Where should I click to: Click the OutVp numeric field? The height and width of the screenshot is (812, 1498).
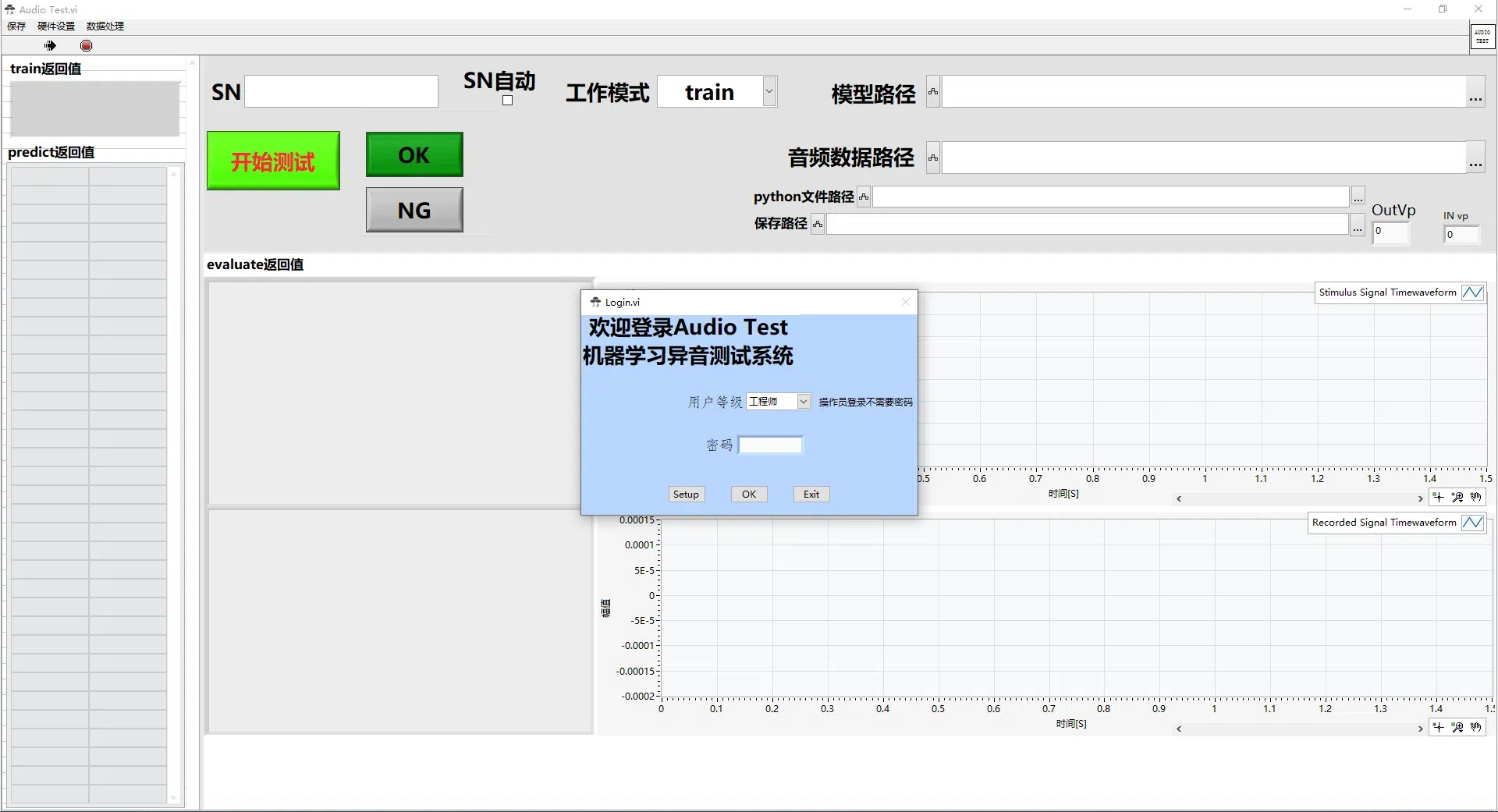pyautogui.click(x=1390, y=232)
